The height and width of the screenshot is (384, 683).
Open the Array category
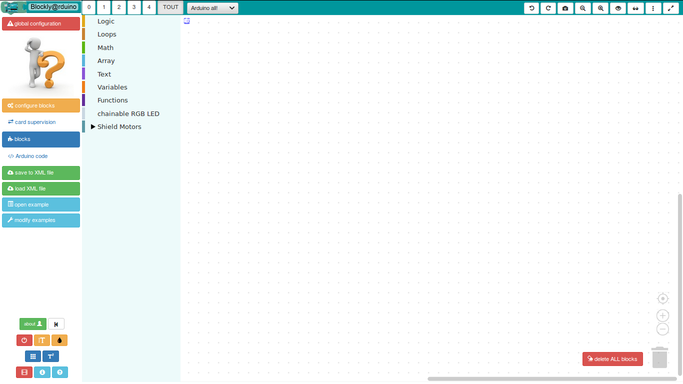point(106,61)
